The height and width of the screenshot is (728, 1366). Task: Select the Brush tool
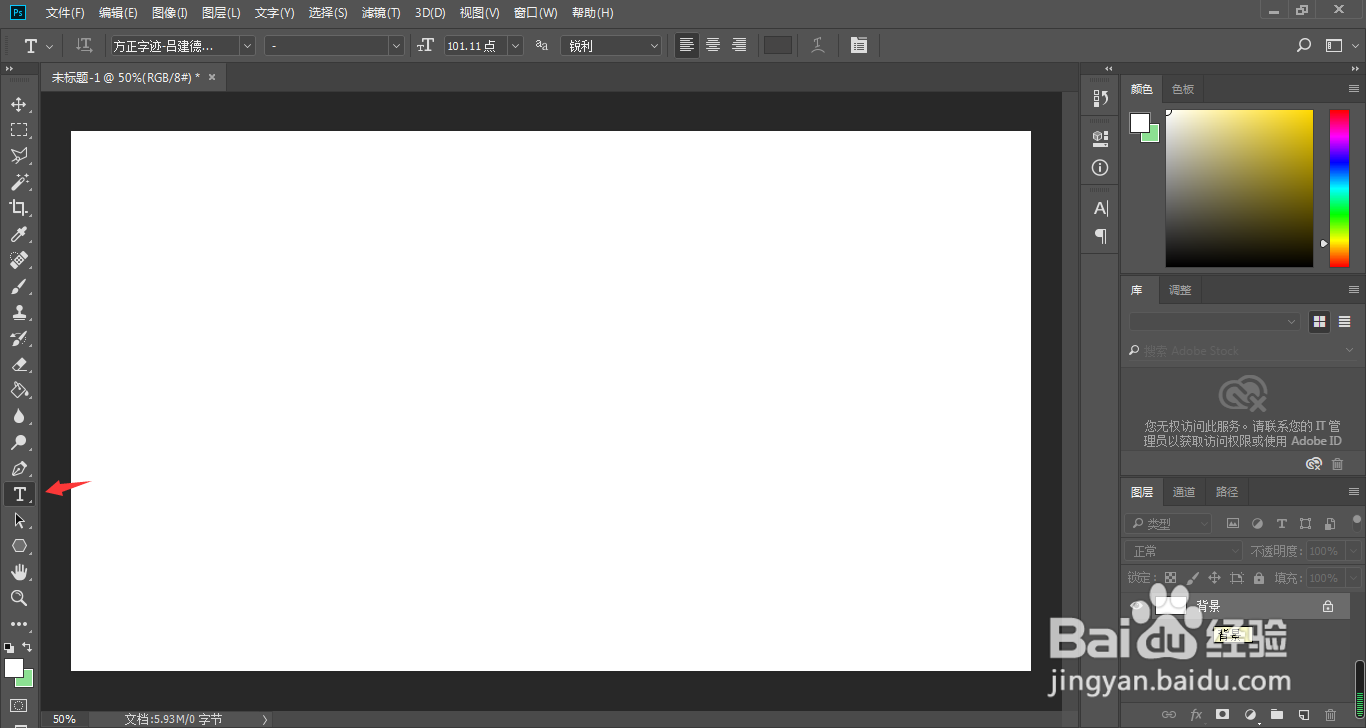[x=19, y=286]
